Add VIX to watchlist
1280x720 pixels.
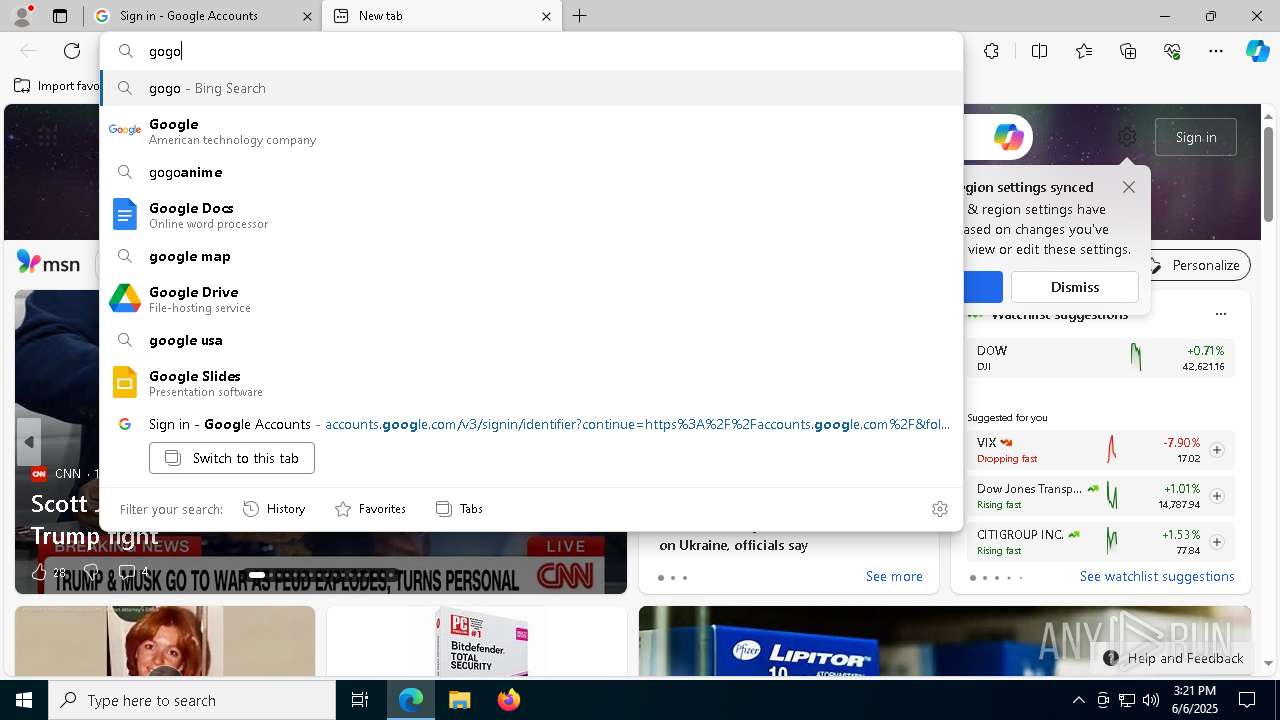point(1217,450)
